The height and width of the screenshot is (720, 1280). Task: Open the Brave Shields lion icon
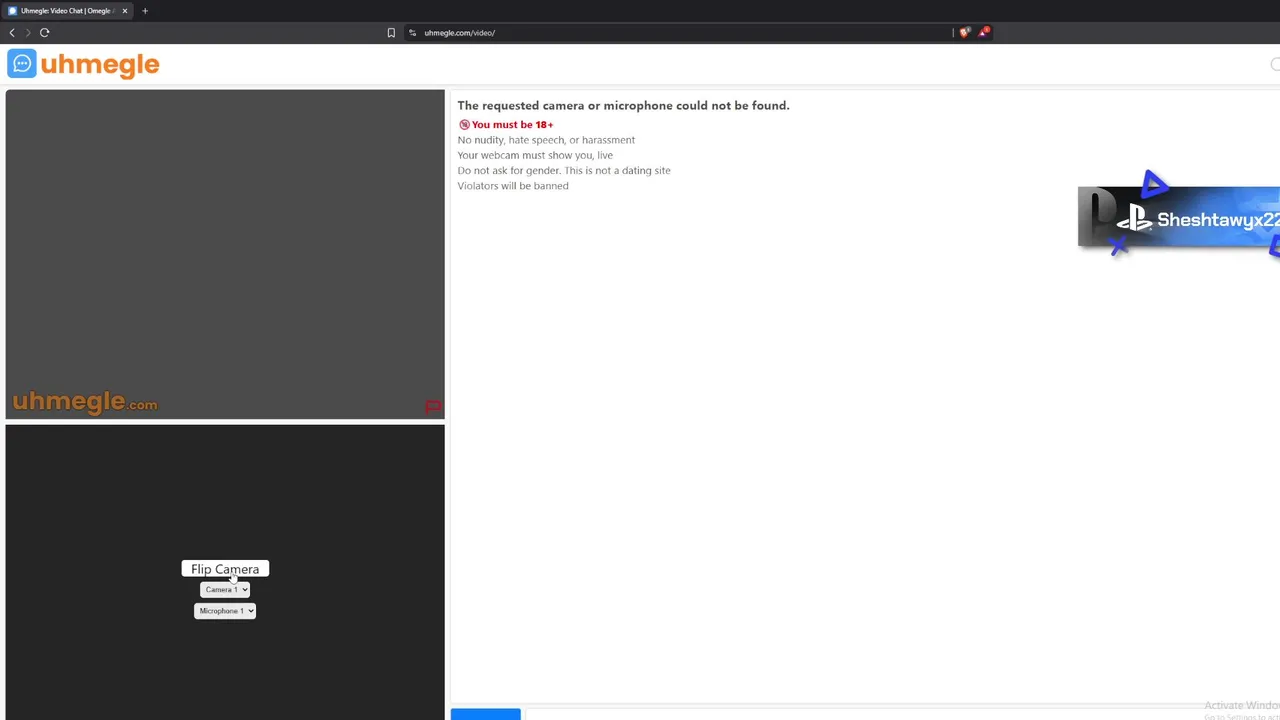pyautogui.click(x=964, y=32)
